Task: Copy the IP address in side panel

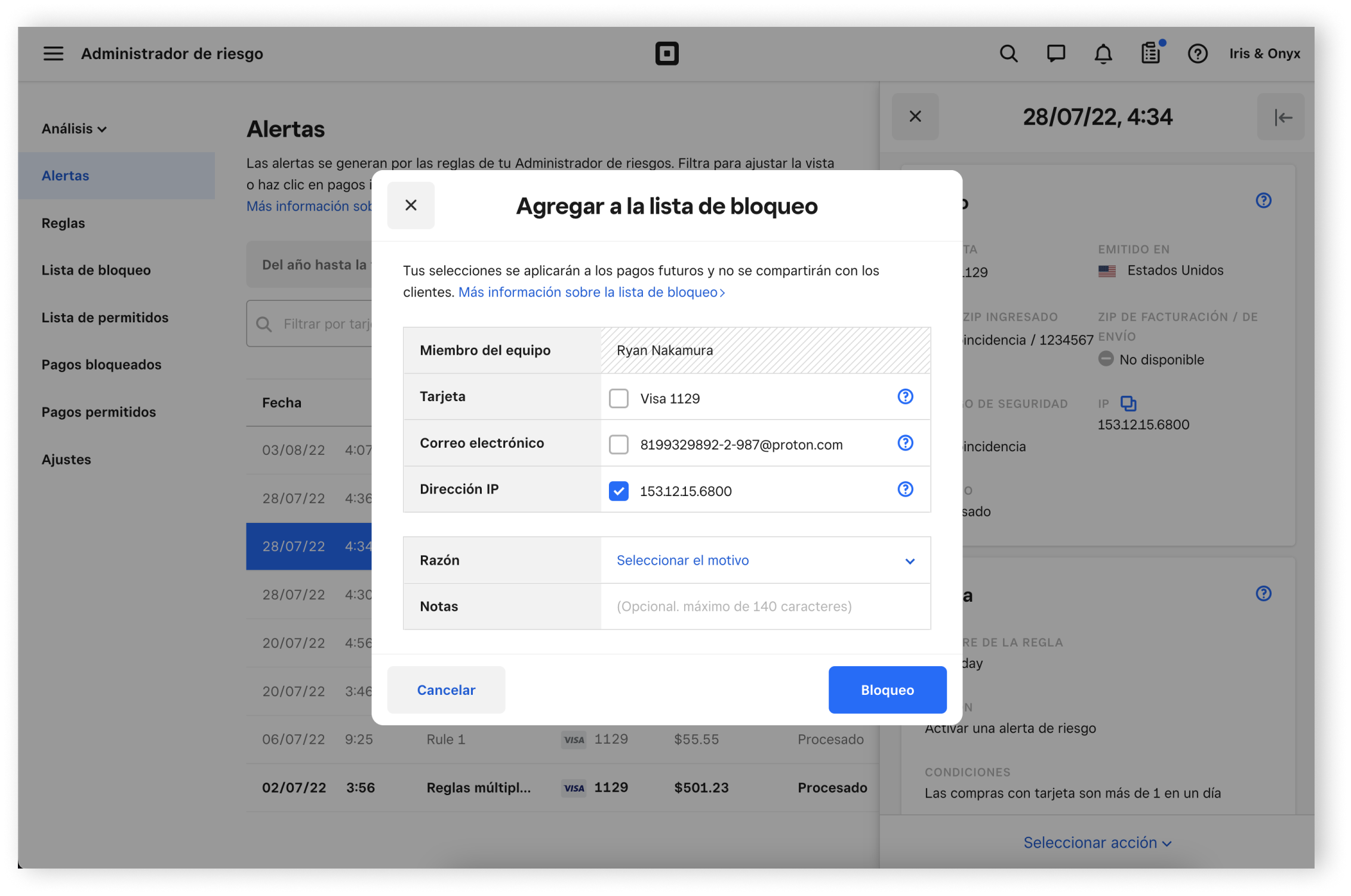Action: click(x=1128, y=404)
